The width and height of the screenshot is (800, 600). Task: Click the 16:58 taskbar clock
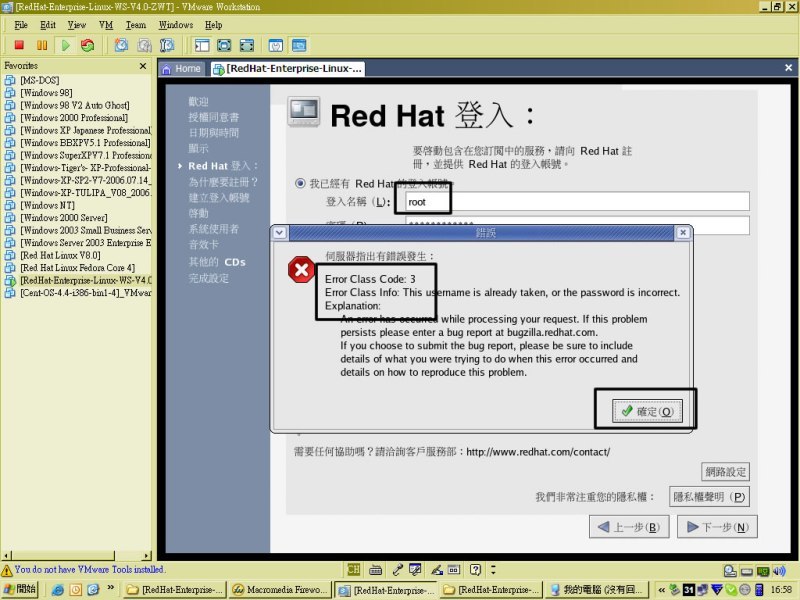tap(781, 590)
